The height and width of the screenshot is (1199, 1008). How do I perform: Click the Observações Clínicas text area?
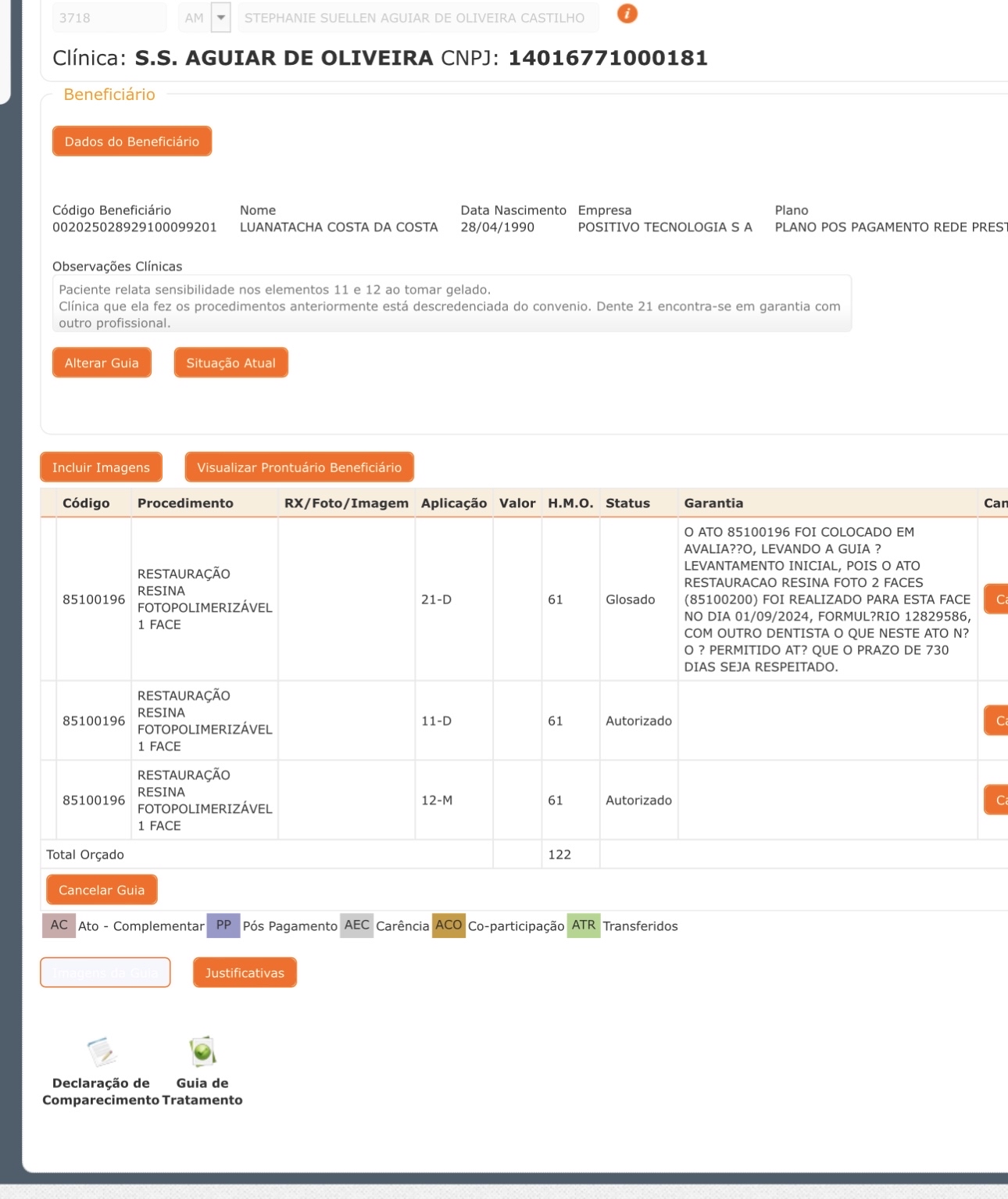452,303
